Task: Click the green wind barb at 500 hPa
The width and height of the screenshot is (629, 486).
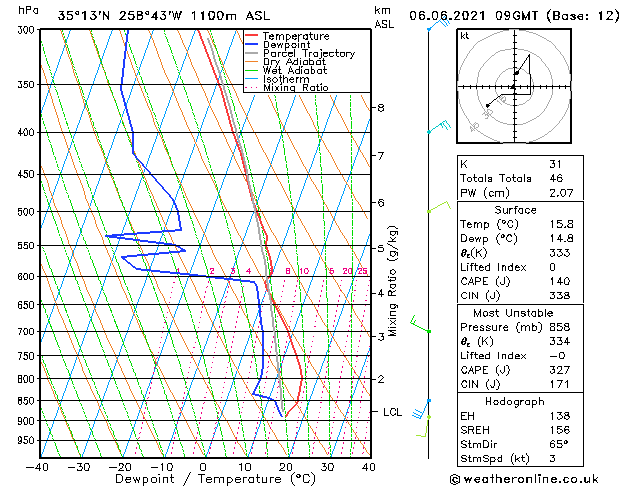Action: click(x=439, y=207)
